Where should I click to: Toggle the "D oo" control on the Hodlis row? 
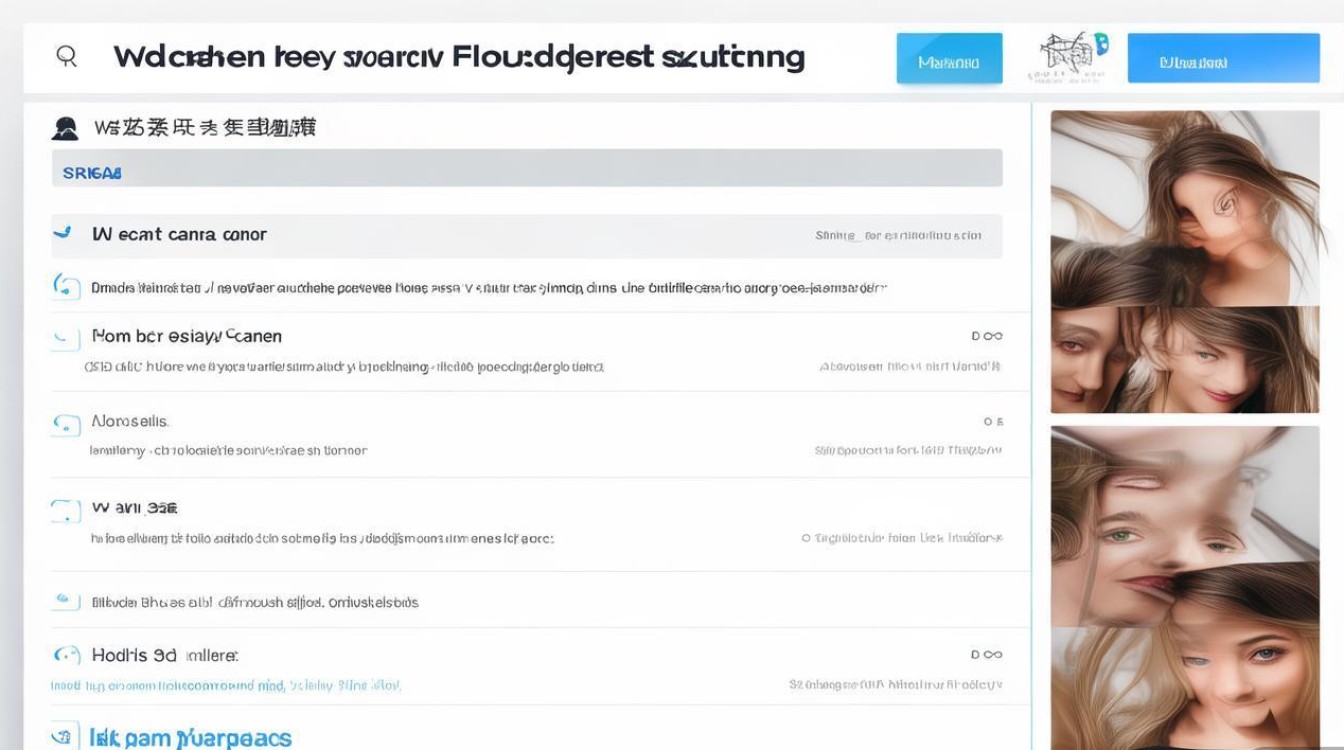(x=986, y=655)
